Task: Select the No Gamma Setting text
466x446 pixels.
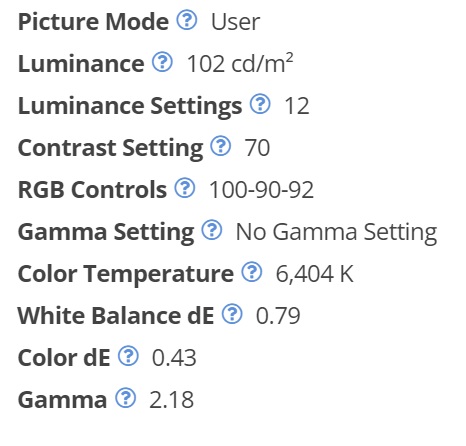Action: [x=336, y=233]
